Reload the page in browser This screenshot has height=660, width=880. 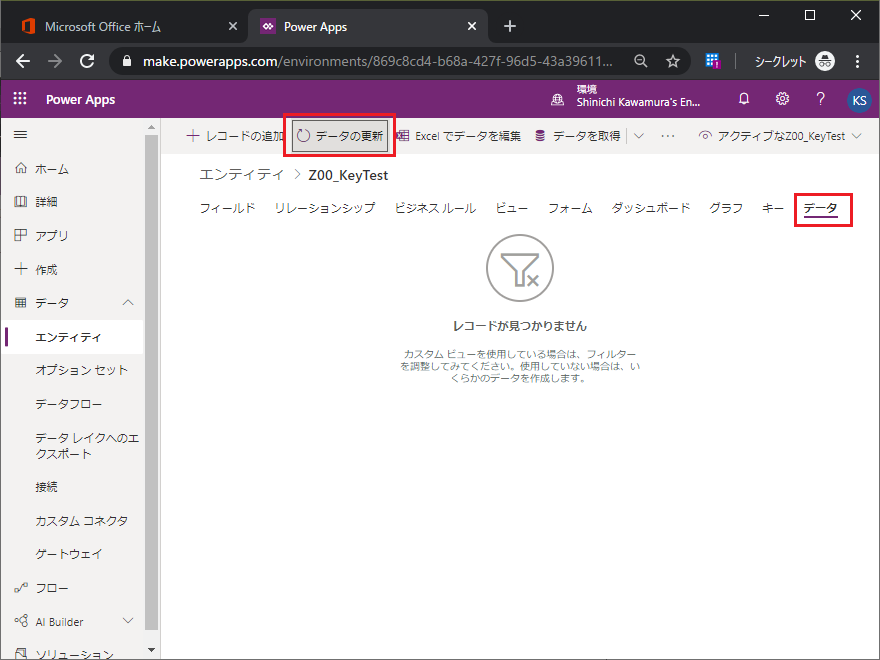click(87, 61)
